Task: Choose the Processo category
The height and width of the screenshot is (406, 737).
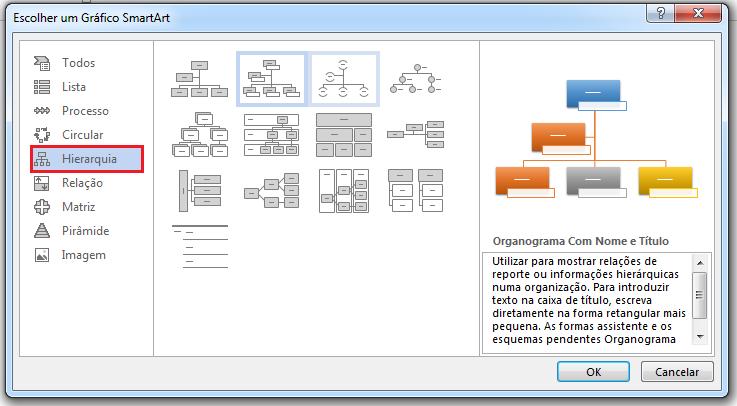Action: [x=85, y=111]
